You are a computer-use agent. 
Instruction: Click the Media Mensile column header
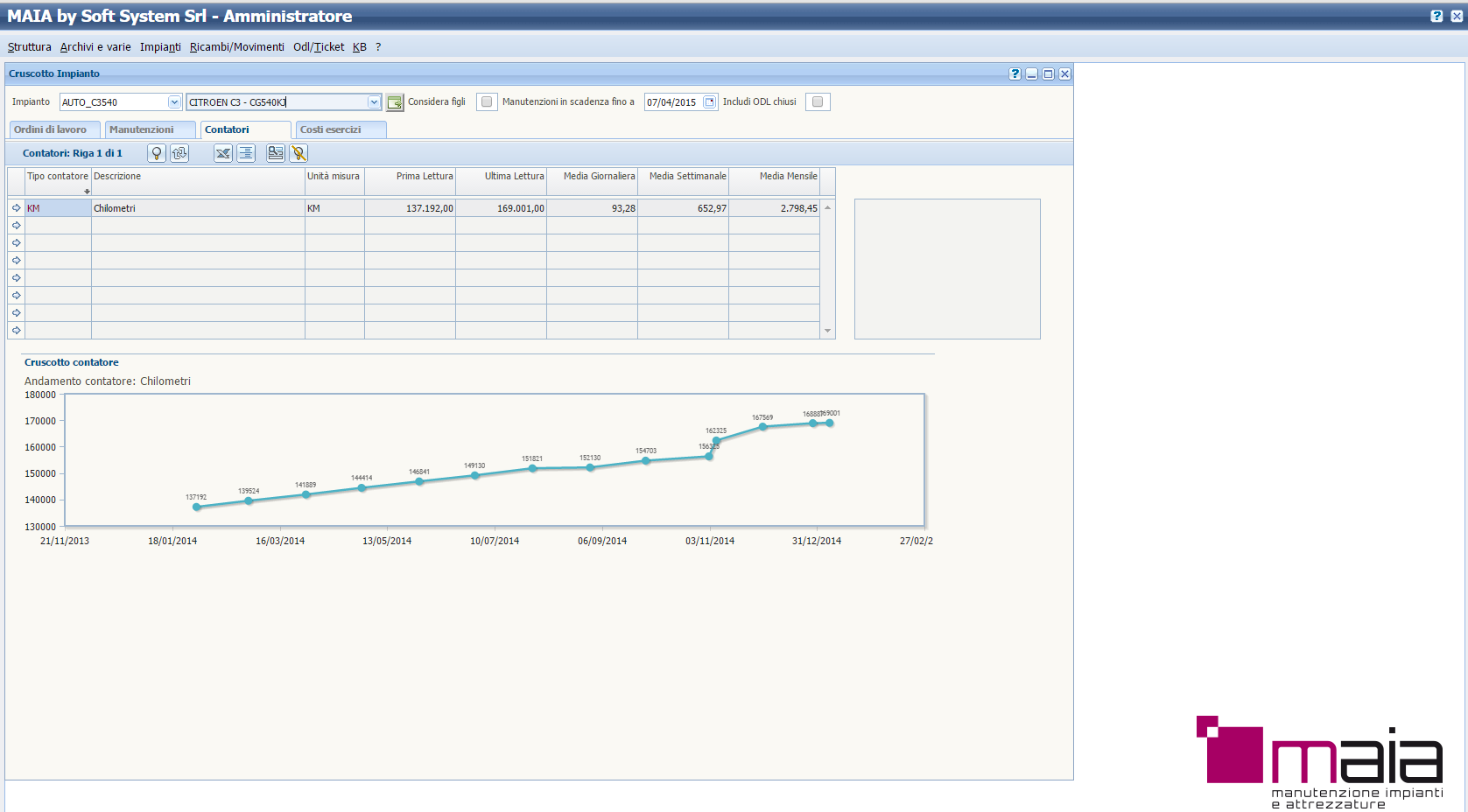pos(774,181)
